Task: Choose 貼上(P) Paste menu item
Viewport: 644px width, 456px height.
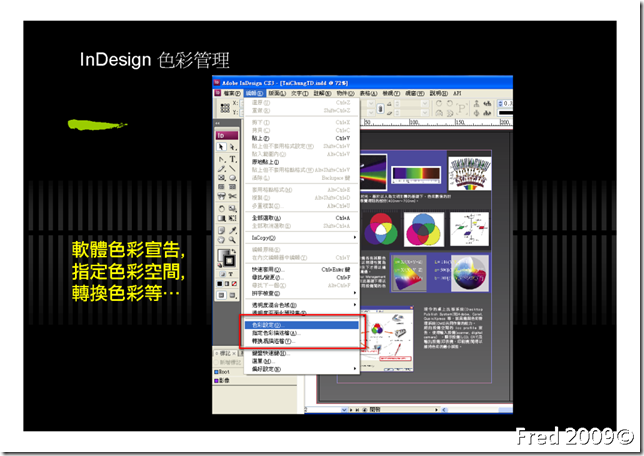Action: (x=301, y=138)
